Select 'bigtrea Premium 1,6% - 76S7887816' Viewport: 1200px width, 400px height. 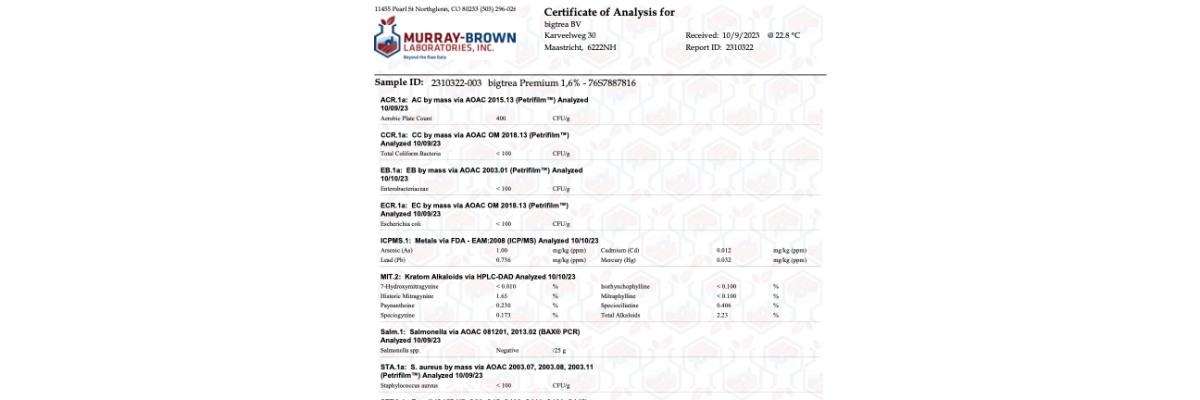[x=561, y=82]
